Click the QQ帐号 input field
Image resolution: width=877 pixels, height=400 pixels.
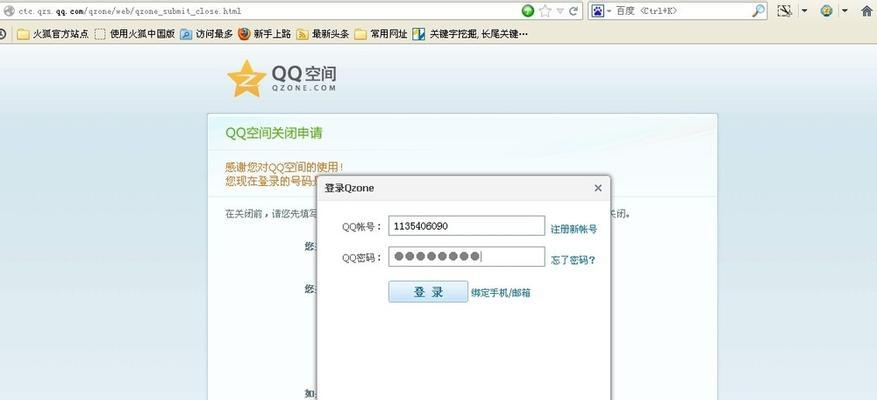(466, 226)
